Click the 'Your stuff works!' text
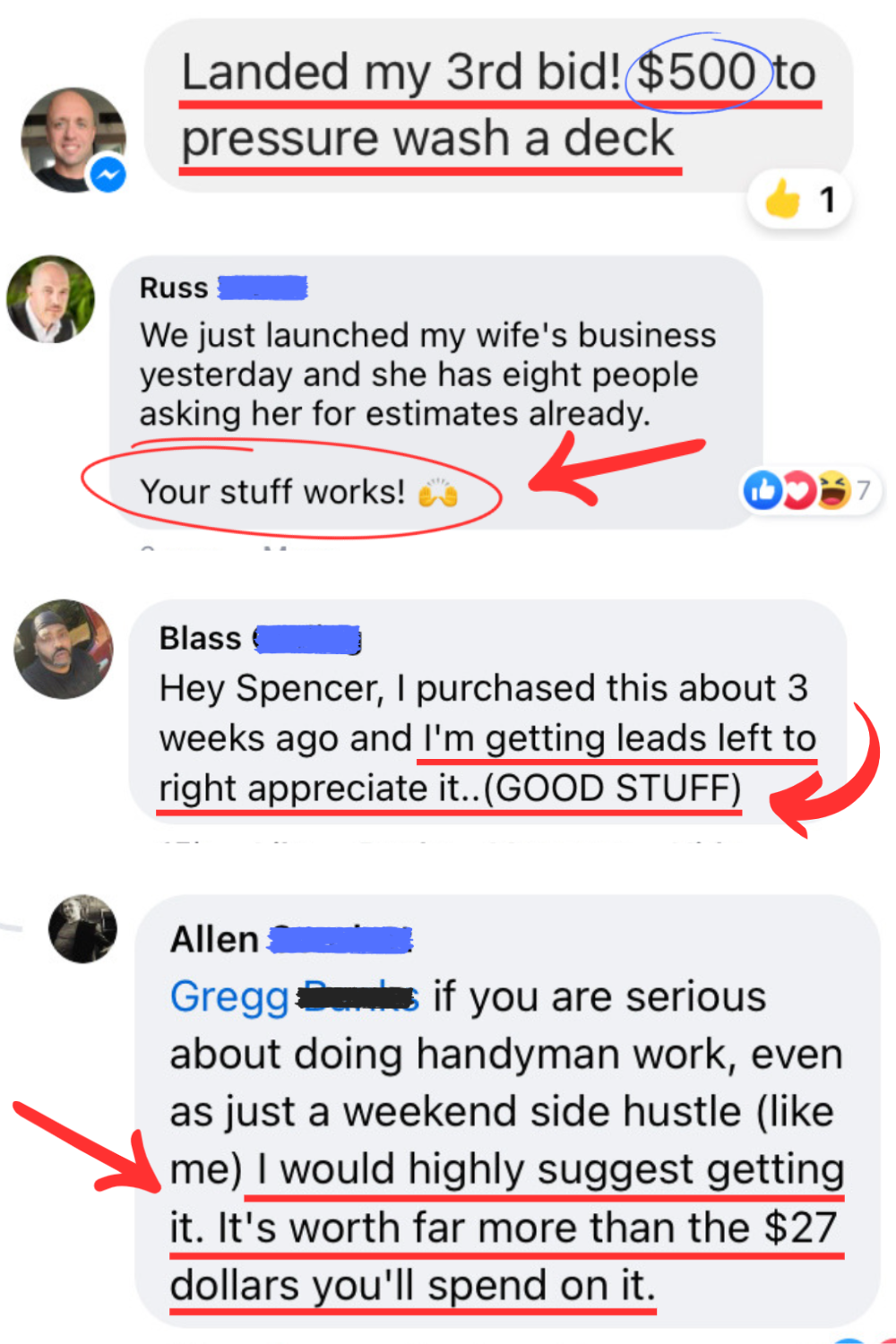 (272, 492)
